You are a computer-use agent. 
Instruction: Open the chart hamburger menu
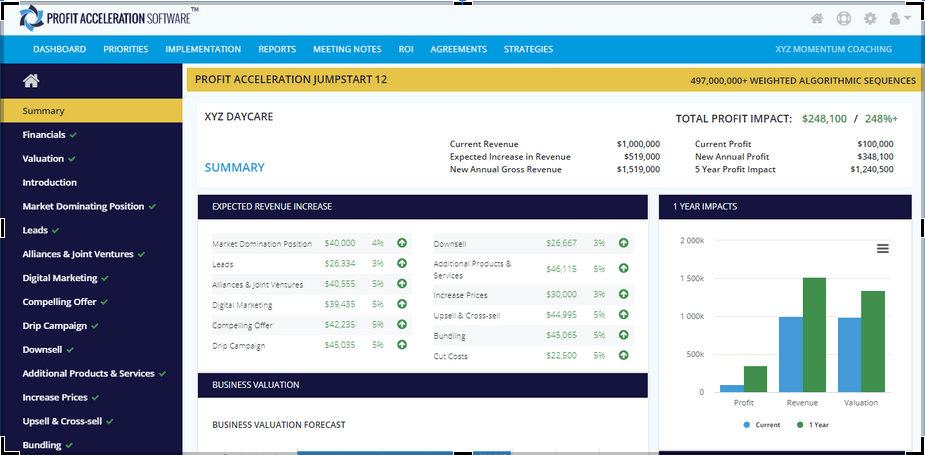click(x=883, y=248)
